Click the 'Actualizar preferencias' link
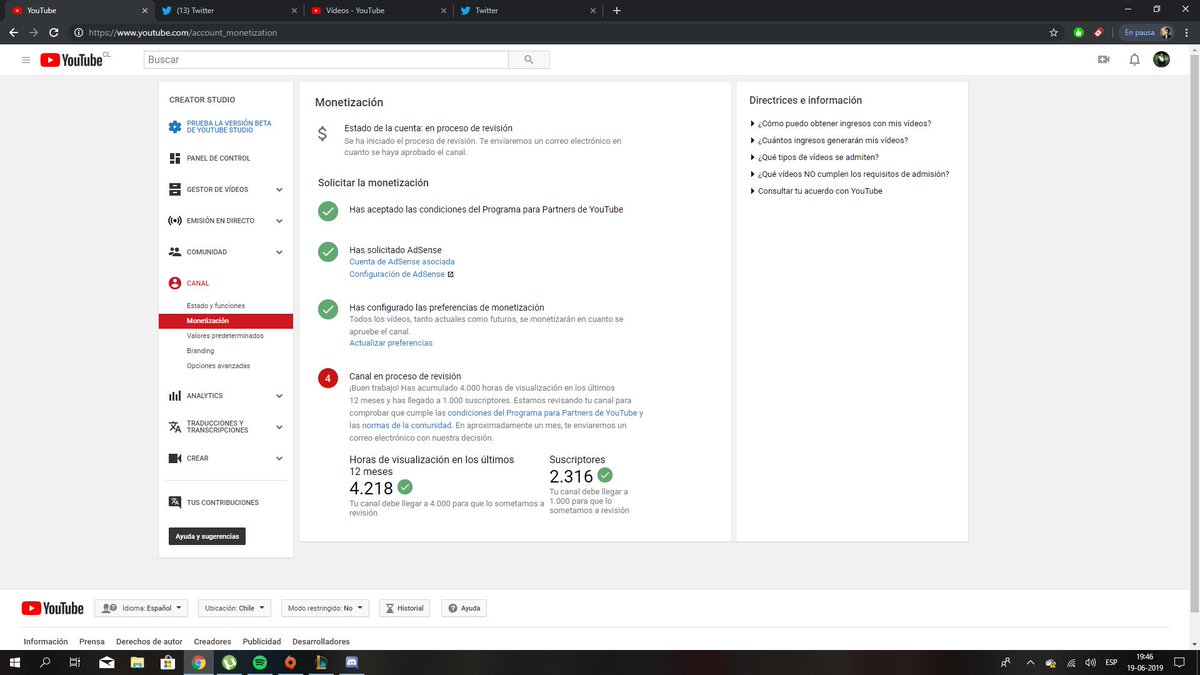Viewport: 1200px width, 675px height. pyautogui.click(x=391, y=343)
